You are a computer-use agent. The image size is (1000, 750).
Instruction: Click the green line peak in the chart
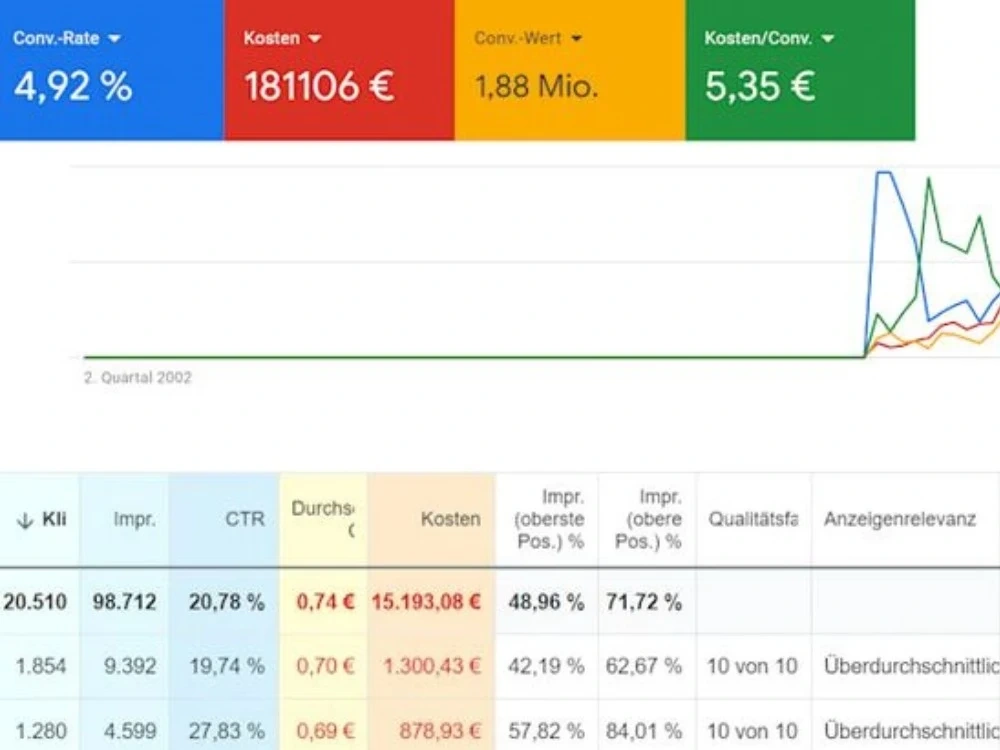pyautogui.click(x=929, y=180)
